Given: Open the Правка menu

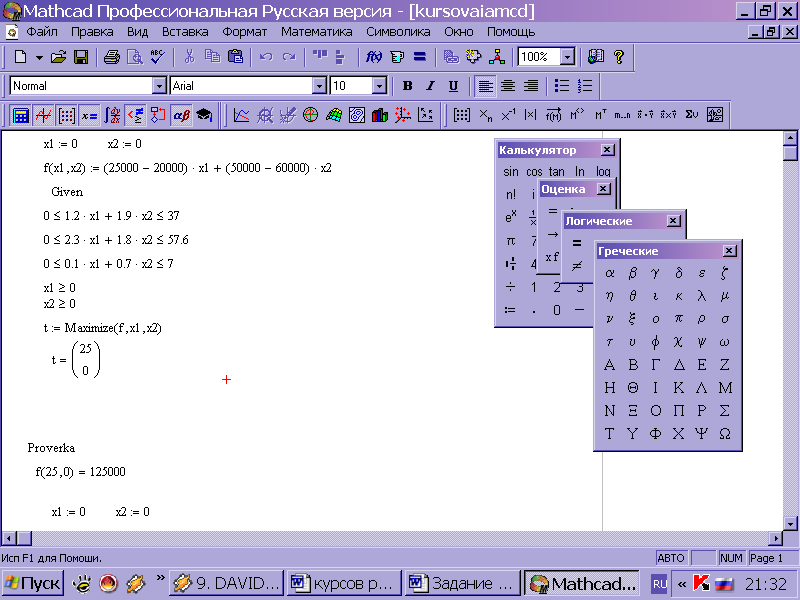Looking at the screenshot, I should (92, 32).
